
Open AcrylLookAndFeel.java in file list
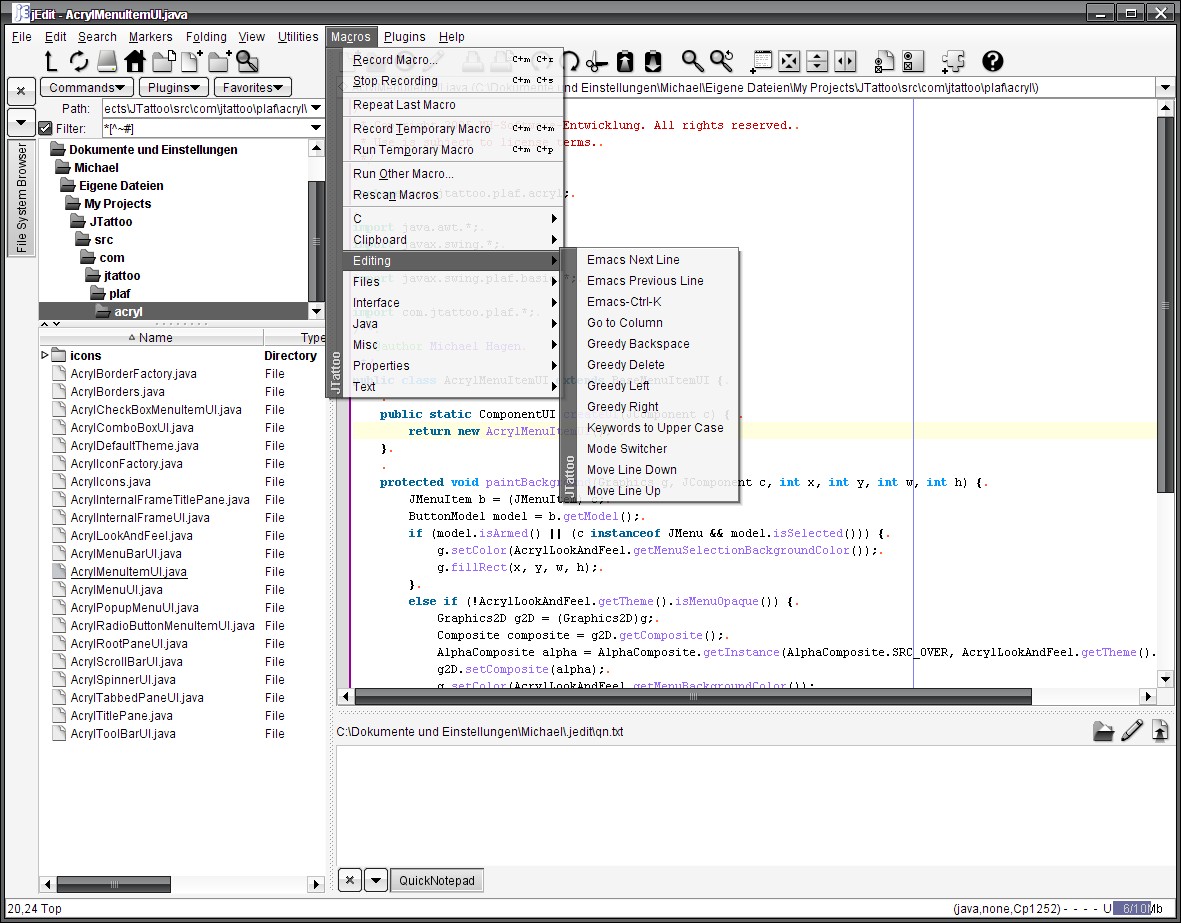point(131,536)
